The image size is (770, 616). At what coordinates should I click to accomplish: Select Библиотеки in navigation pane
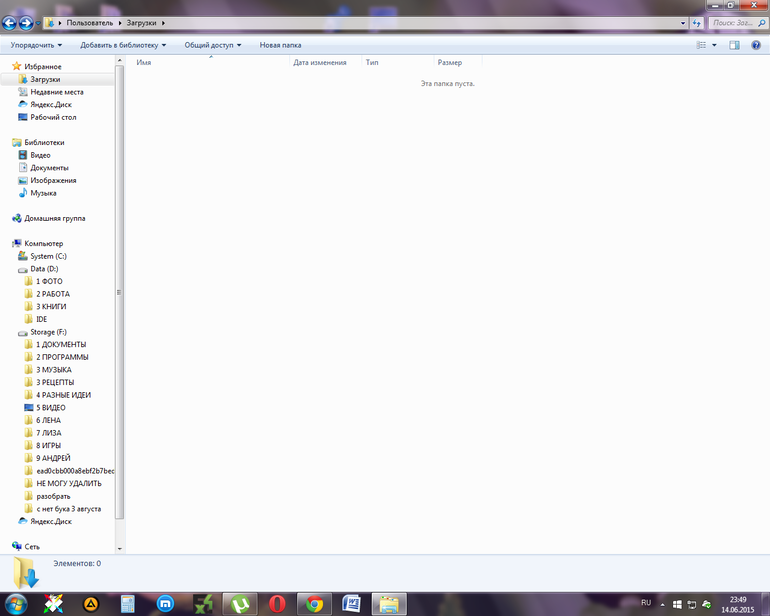tap(44, 142)
